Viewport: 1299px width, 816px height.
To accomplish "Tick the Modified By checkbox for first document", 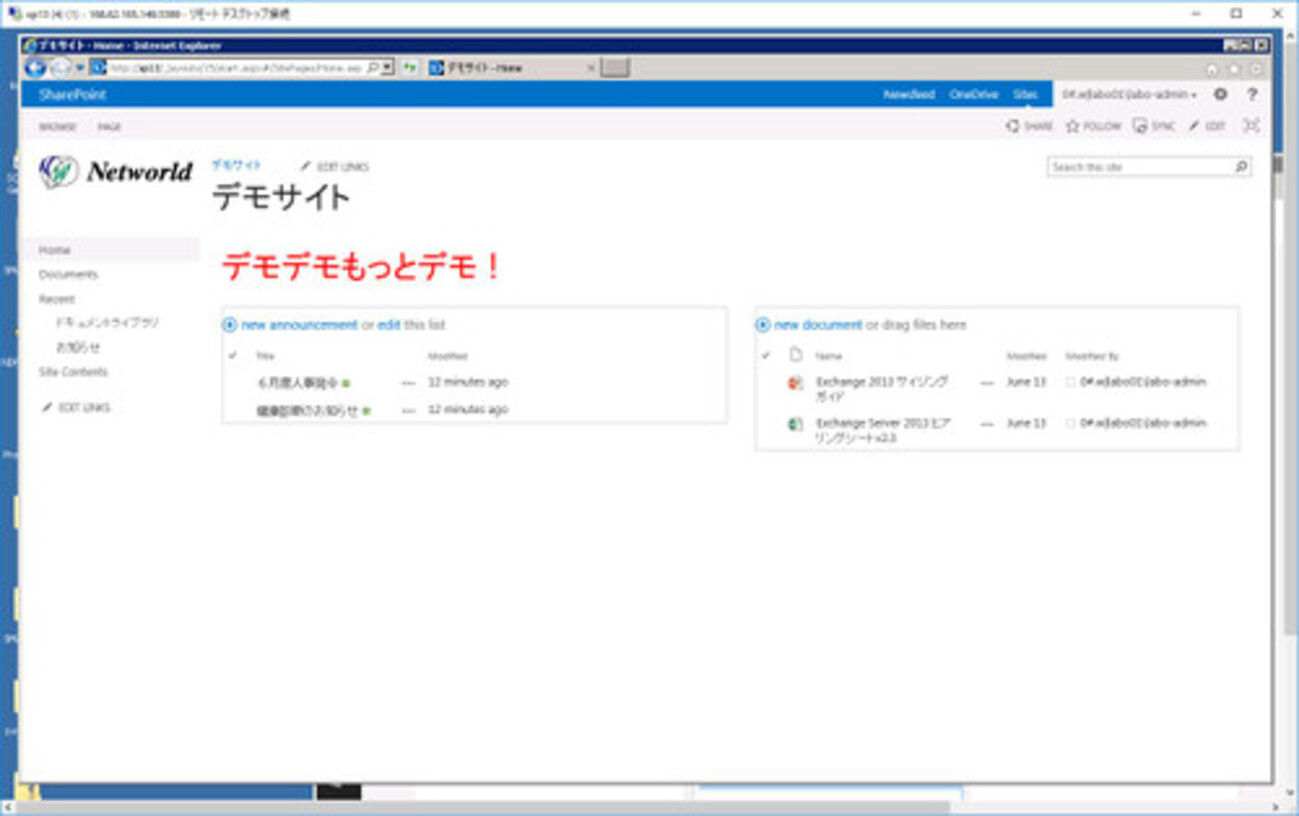I will pos(1070,382).
